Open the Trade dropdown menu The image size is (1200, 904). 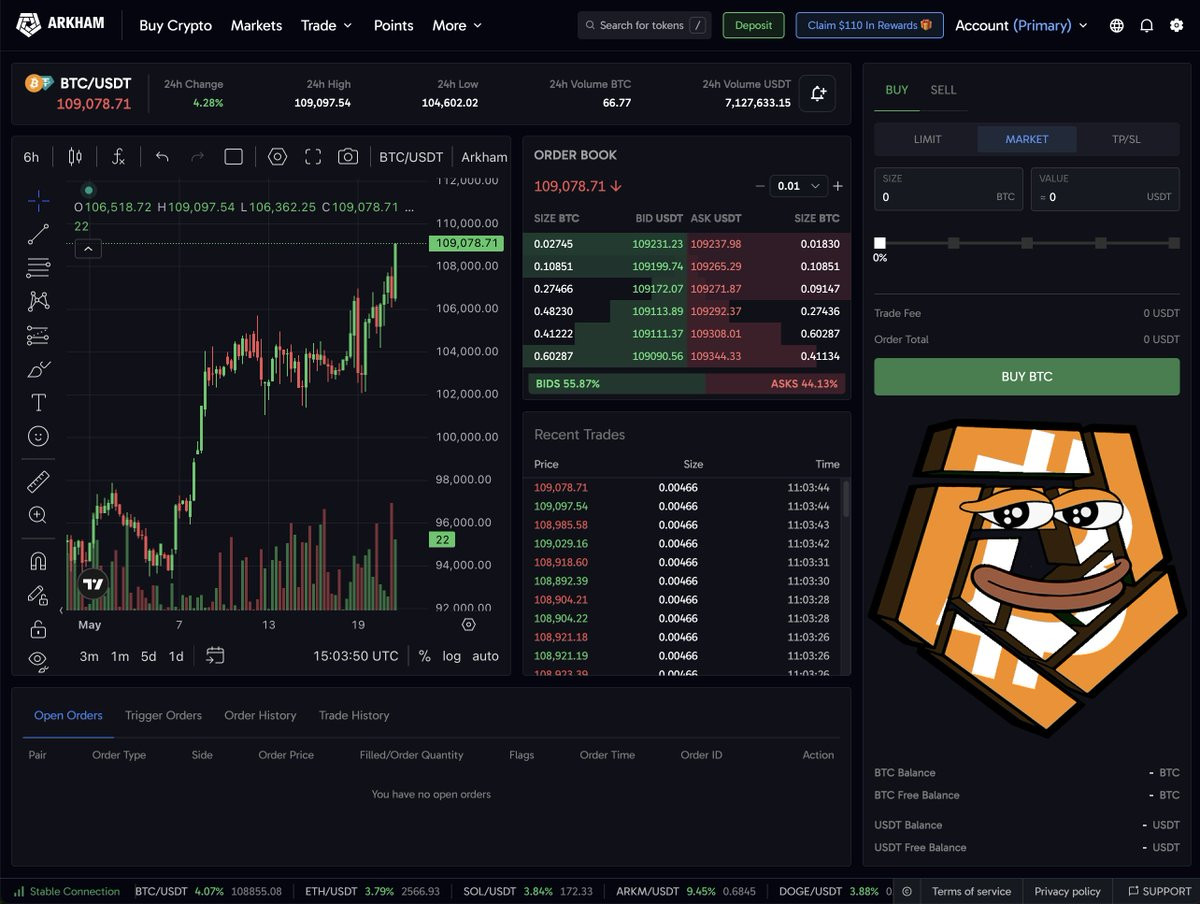pos(326,25)
